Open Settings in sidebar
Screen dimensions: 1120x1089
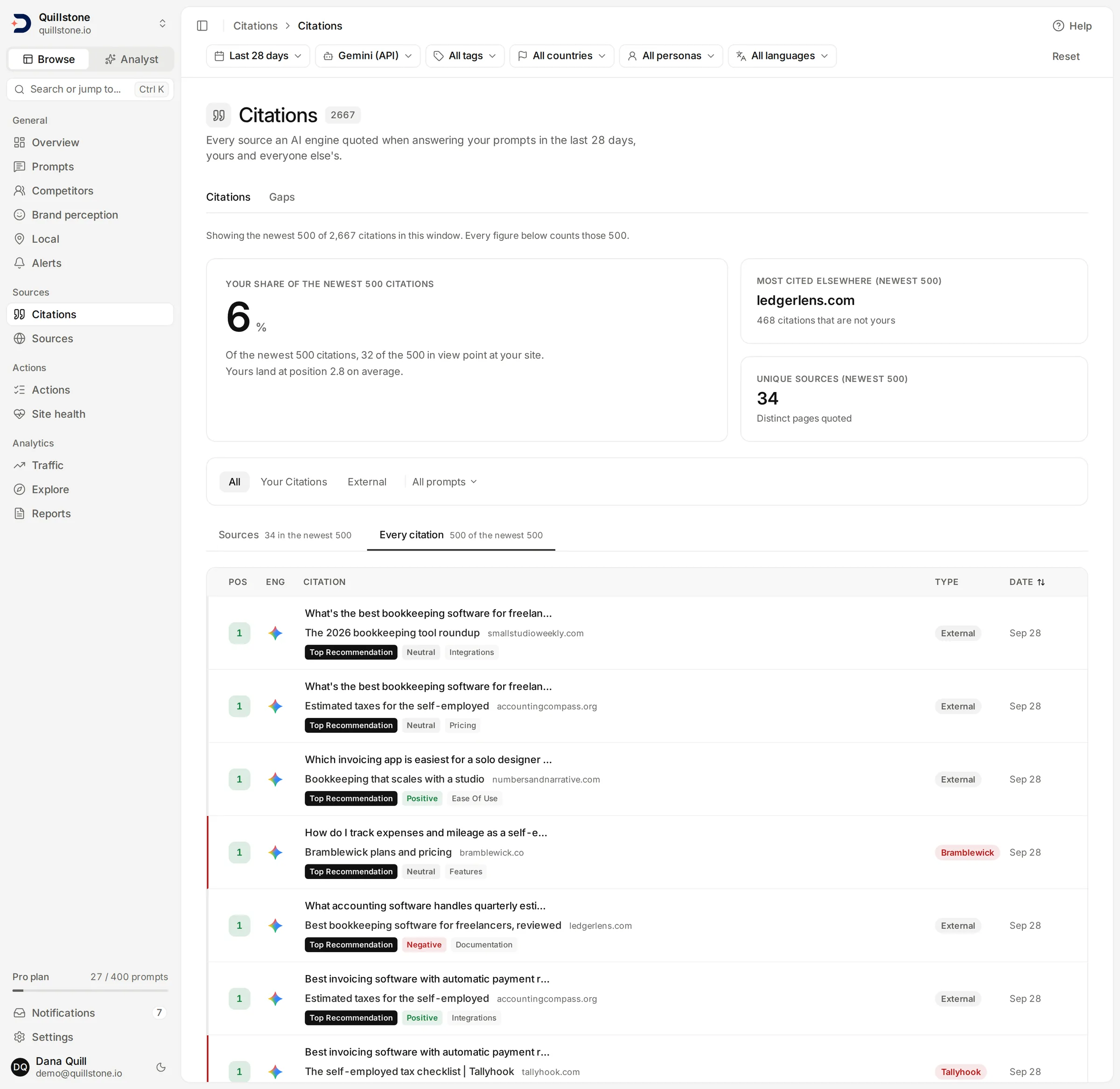[90, 1036]
